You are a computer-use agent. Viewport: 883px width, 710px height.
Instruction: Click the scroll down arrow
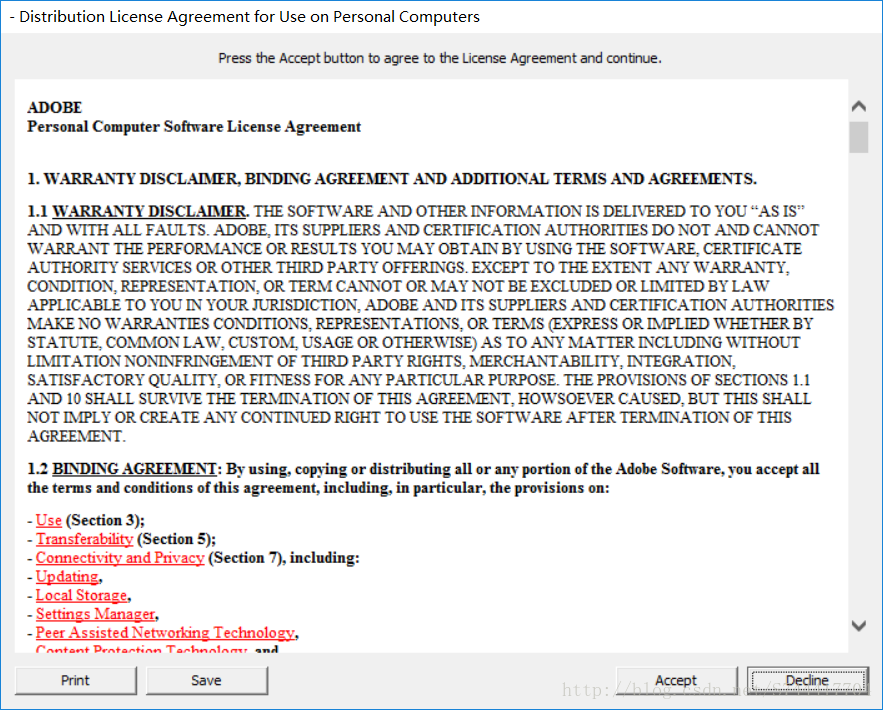coord(858,625)
